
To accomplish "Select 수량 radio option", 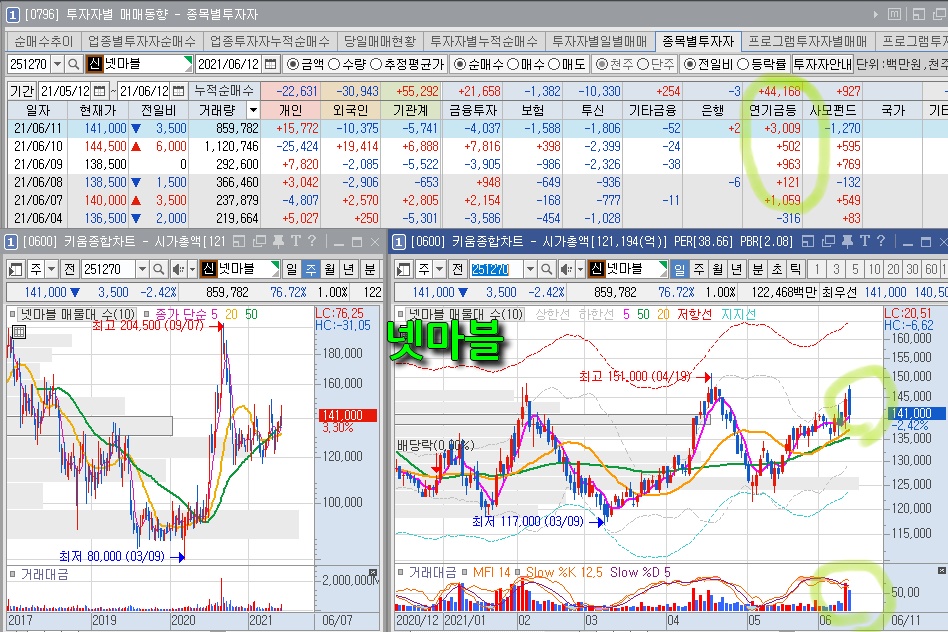I will pyautogui.click(x=334, y=64).
